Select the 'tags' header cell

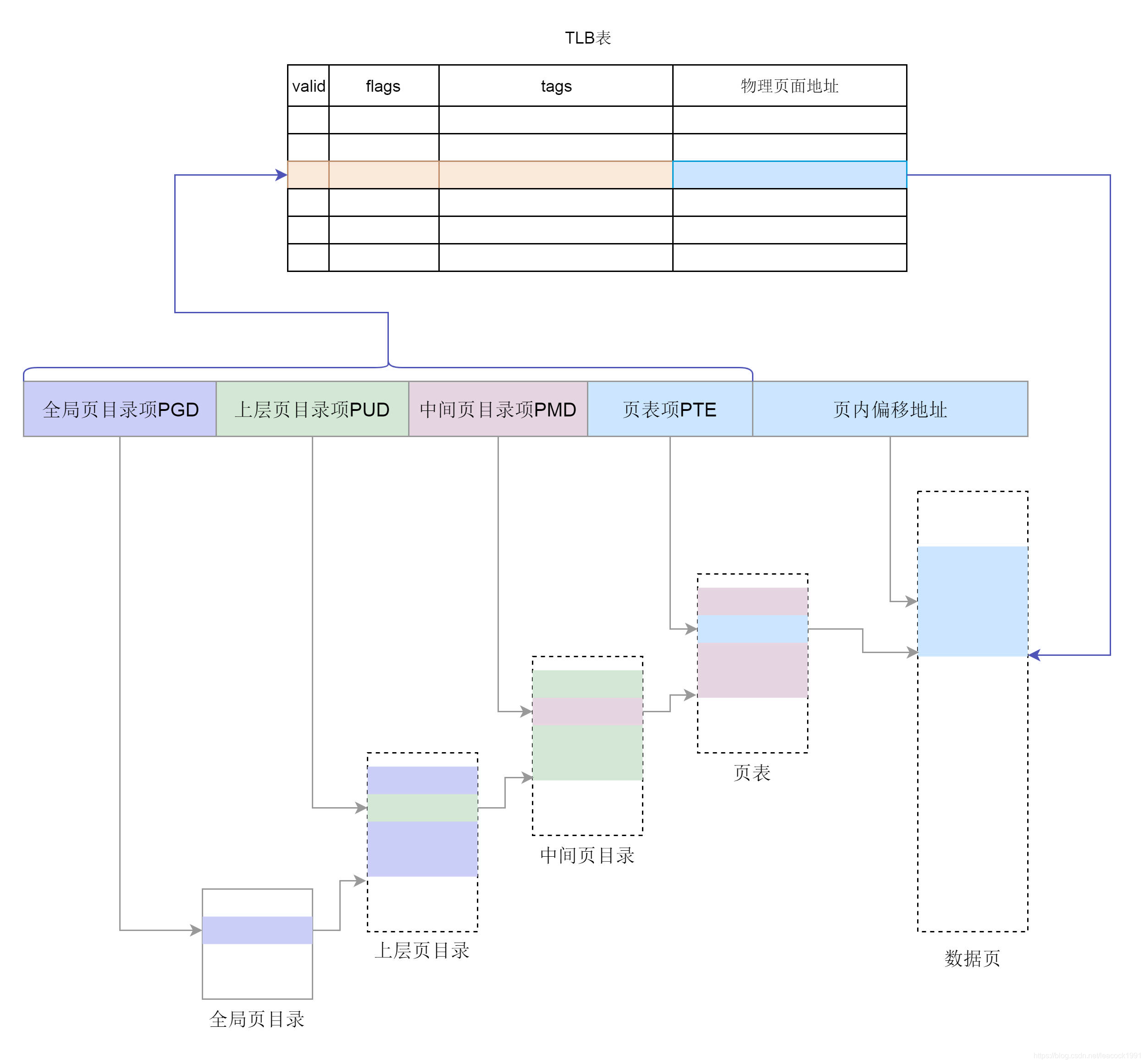[x=556, y=86]
